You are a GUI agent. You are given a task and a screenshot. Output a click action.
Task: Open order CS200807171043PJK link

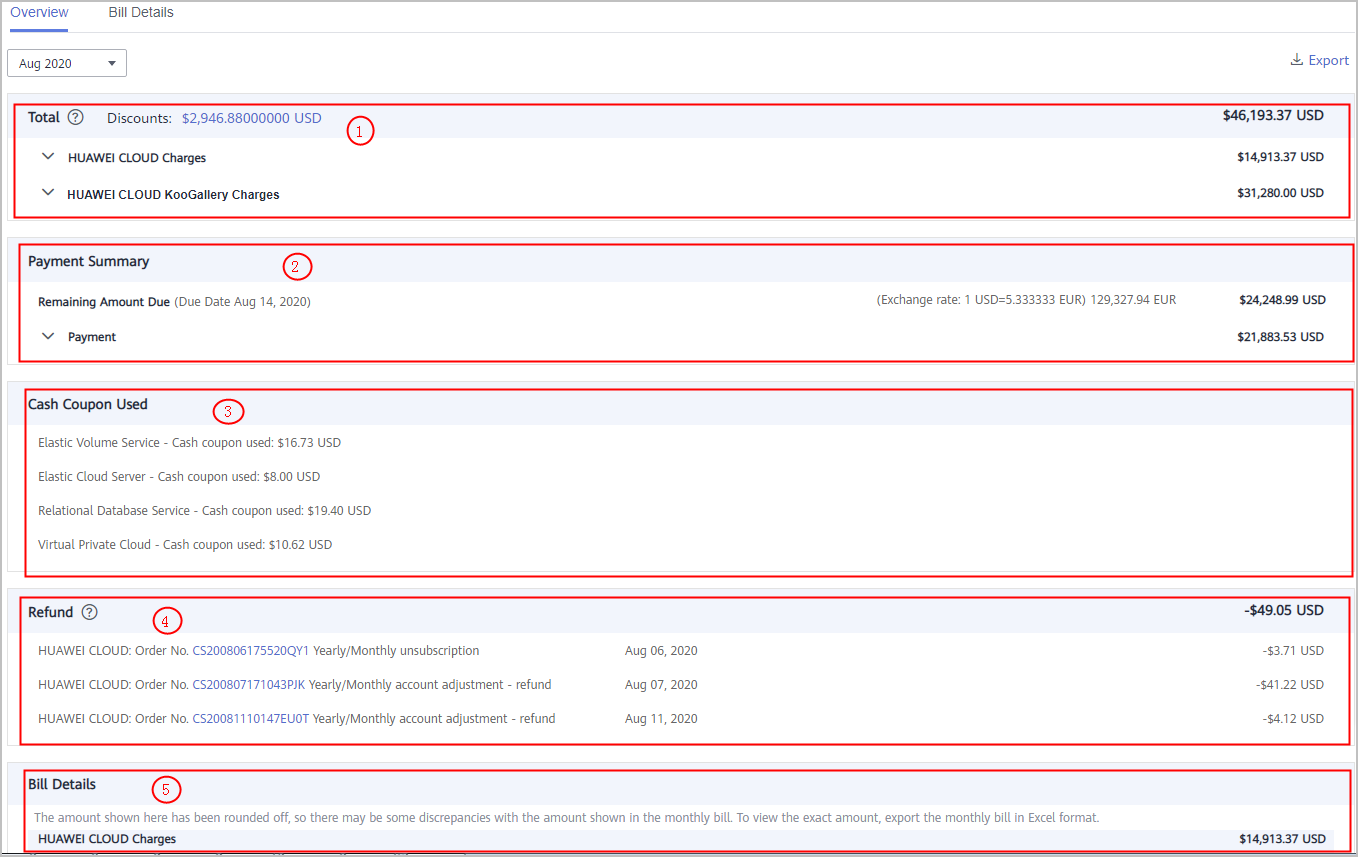pyautogui.click(x=249, y=685)
